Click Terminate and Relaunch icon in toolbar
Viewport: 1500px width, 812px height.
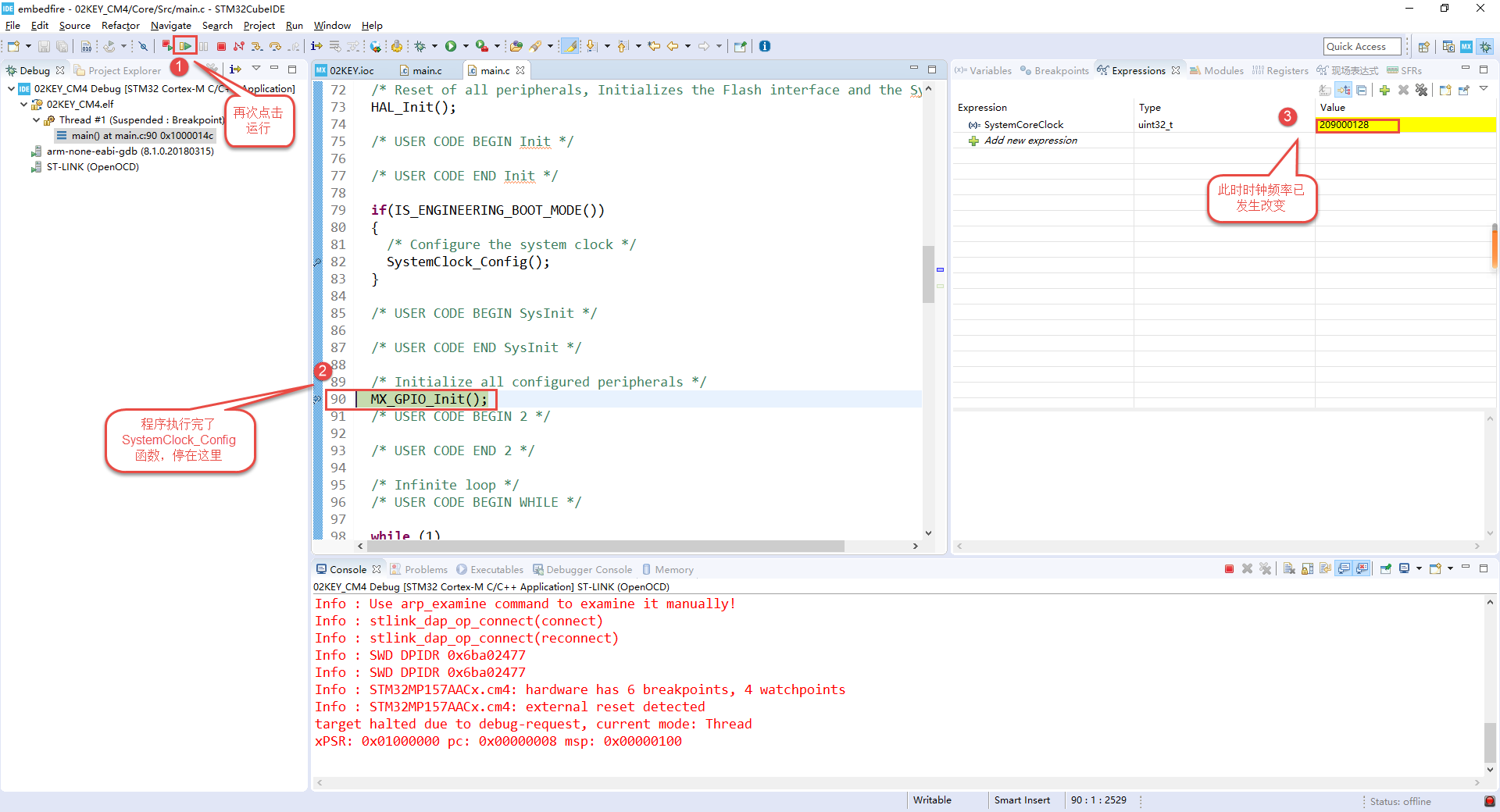pos(166,46)
